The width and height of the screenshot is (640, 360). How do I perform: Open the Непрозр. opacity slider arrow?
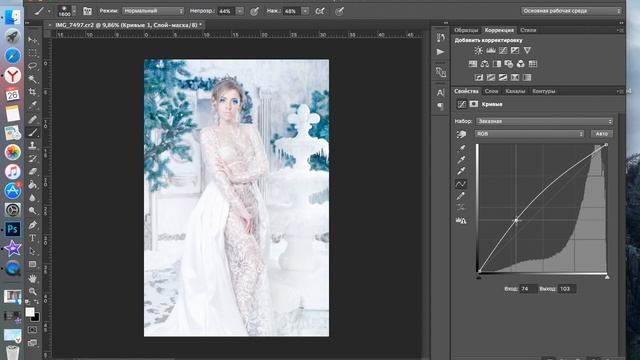[x=240, y=11]
